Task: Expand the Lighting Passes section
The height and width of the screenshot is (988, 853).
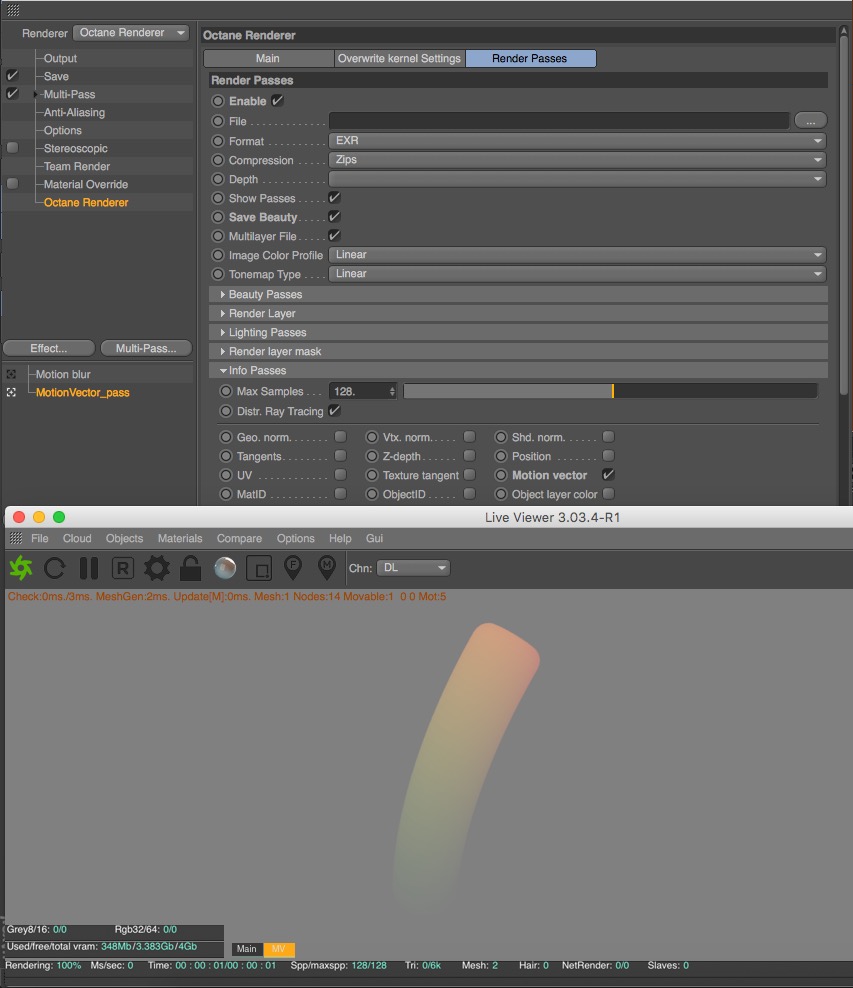Action: click(518, 332)
